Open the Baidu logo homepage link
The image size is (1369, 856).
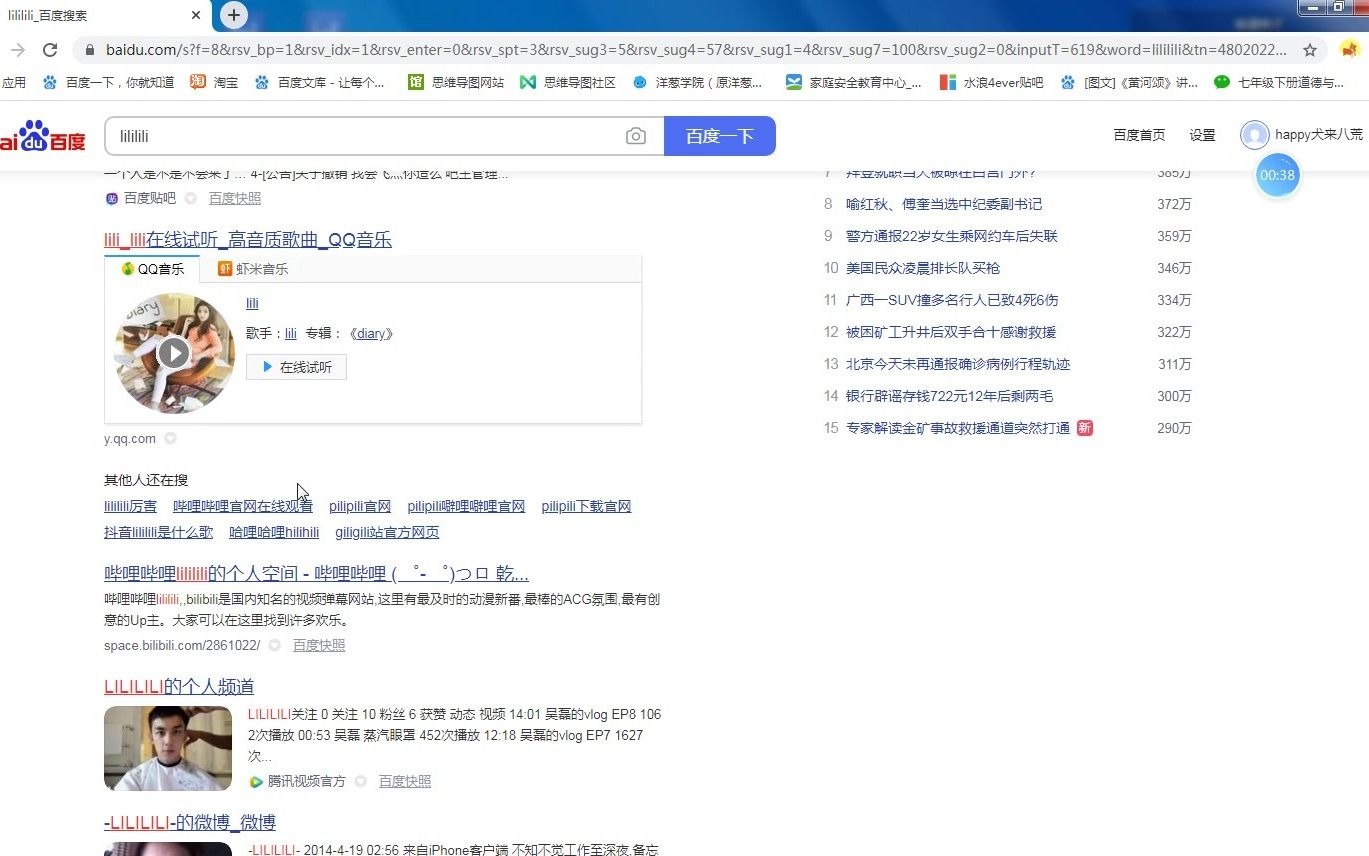(x=42, y=136)
